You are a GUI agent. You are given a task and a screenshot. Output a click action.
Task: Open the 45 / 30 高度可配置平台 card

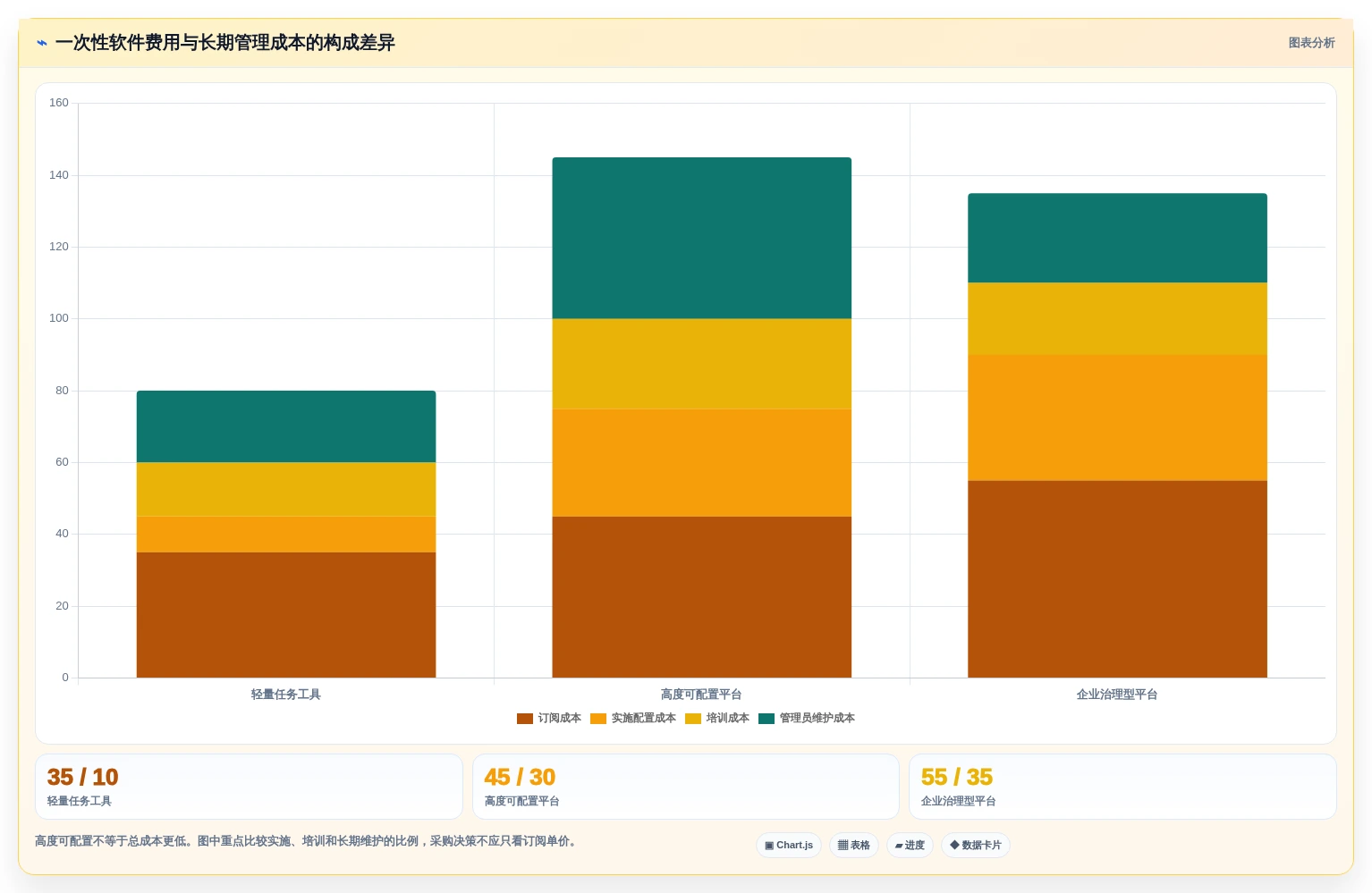(x=686, y=787)
